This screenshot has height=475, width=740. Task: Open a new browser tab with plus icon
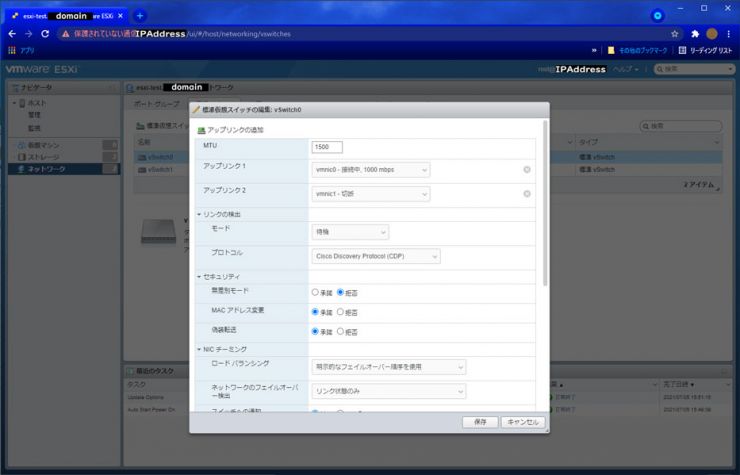click(140, 16)
